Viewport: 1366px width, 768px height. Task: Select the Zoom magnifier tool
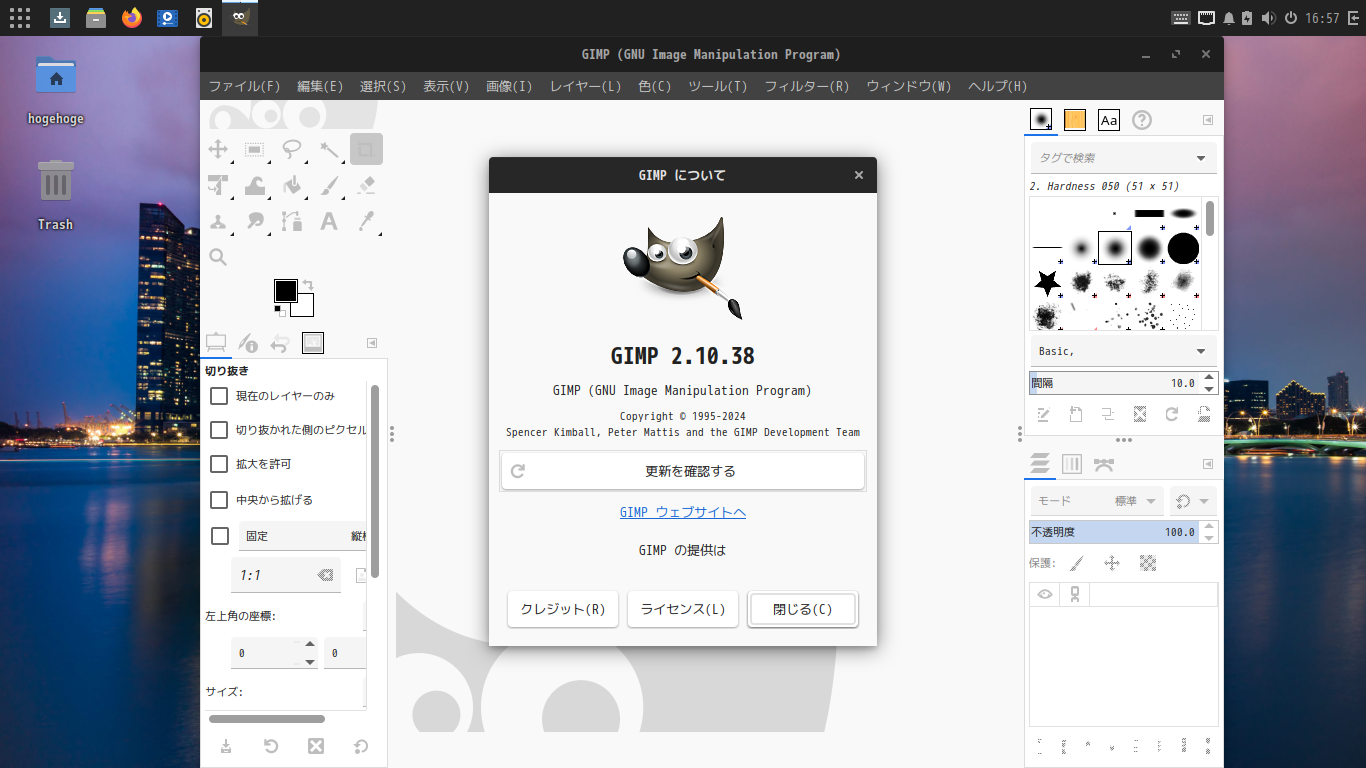click(x=218, y=258)
